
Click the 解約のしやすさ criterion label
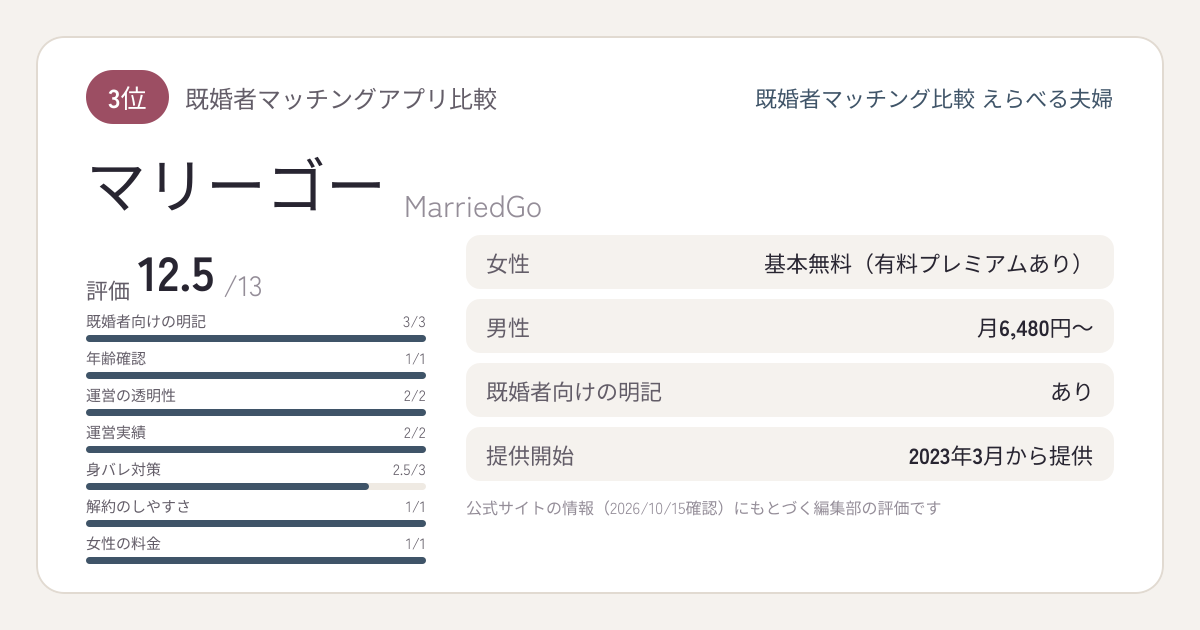tap(138, 507)
